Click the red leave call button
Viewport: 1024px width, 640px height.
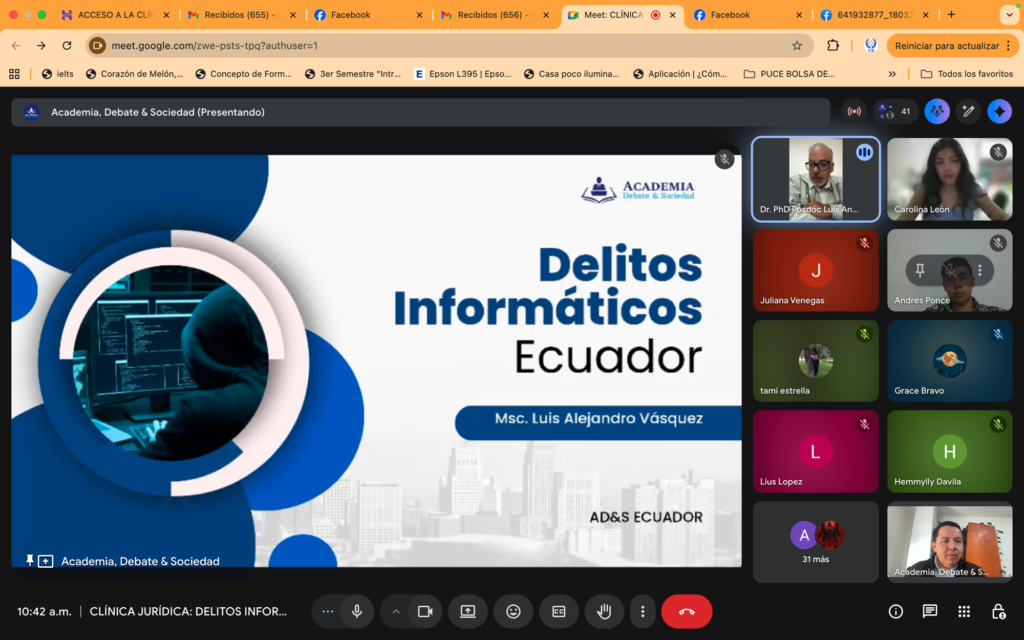[x=686, y=611]
